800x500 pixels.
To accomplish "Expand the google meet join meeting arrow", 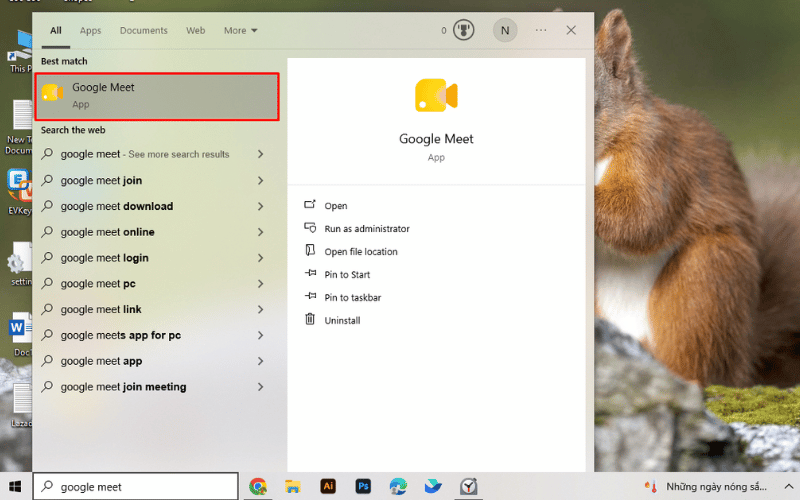I will point(261,387).
